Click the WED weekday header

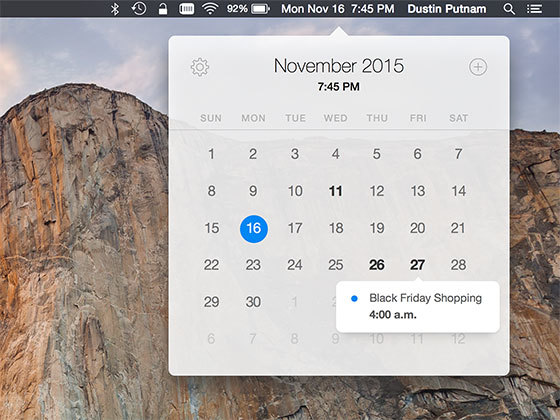(x=336, y=118)
